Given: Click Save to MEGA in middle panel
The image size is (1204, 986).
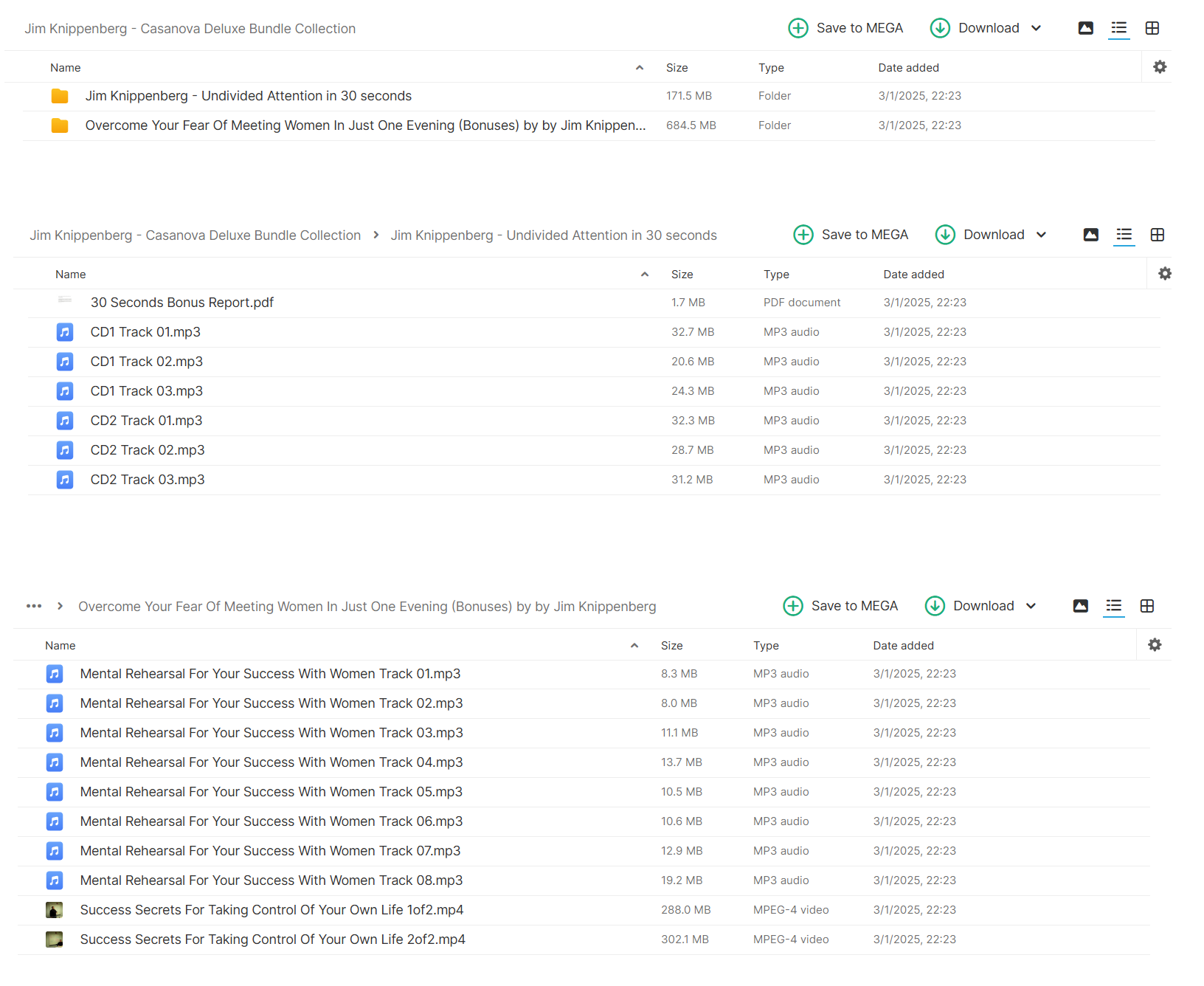Looking at the screenshot, I should click(851, 235).
